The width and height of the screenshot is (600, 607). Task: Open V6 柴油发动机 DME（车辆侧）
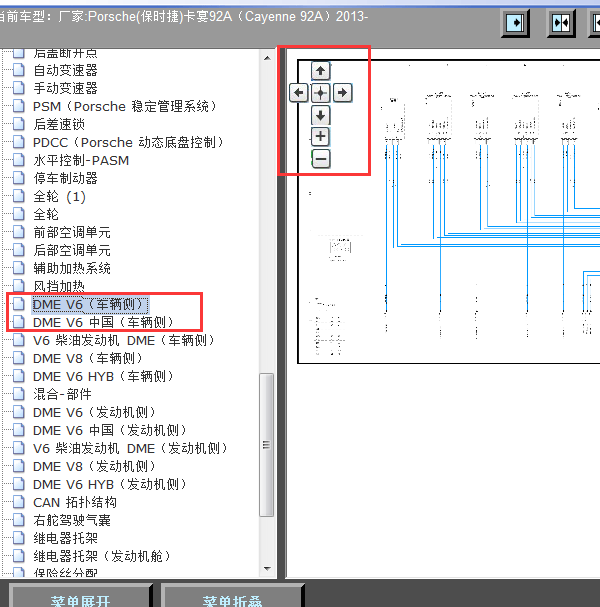124,341
